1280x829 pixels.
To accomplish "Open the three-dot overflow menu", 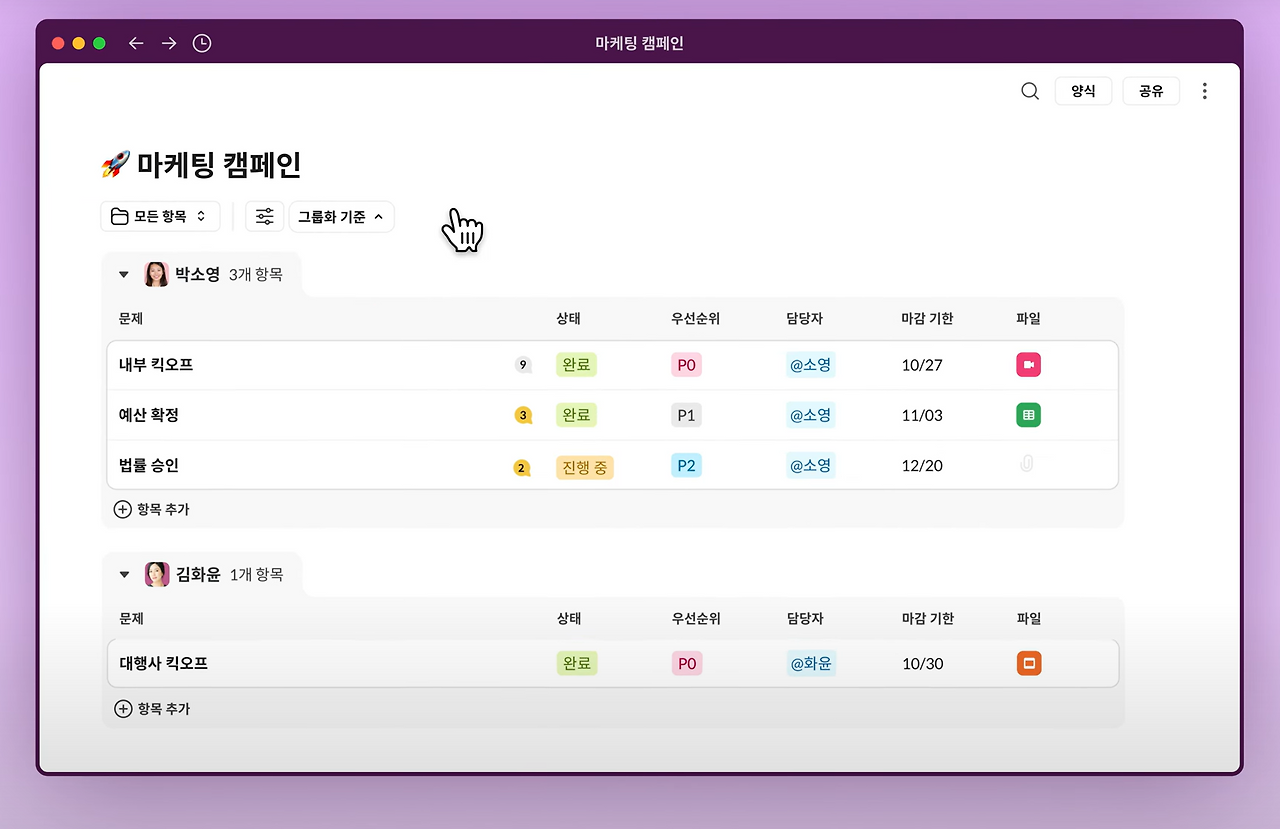I will (1204, 90).
